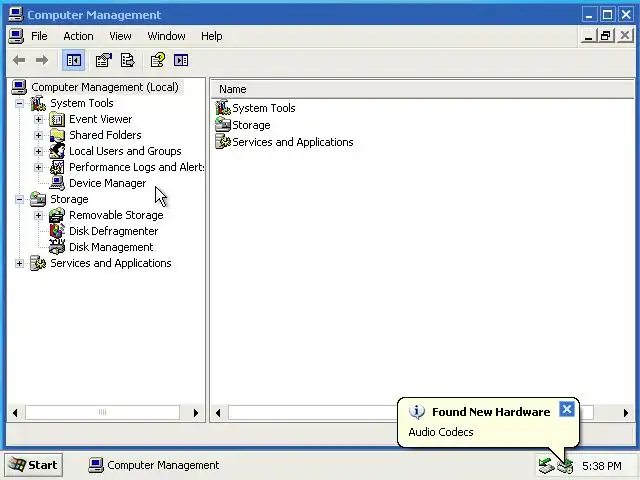Open the Help toolbar icon
Viewport: 640px width, 480px height.
click(x=158, y=60)
